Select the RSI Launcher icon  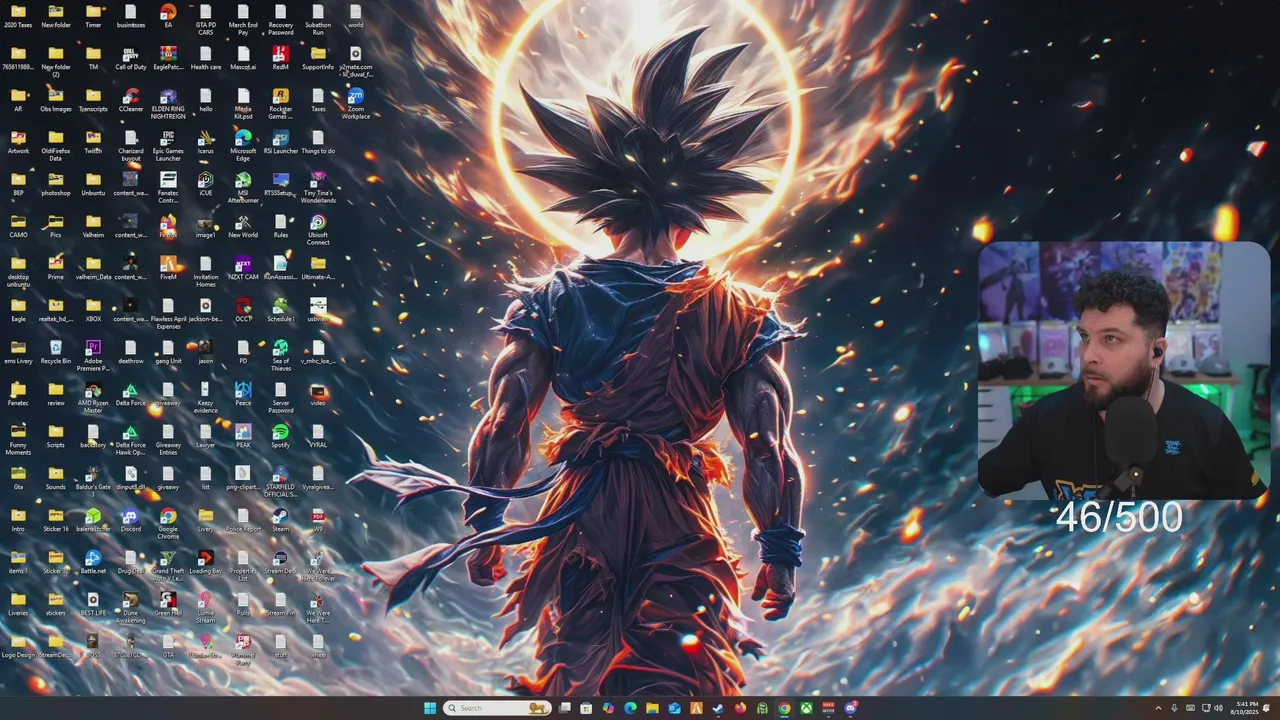tap(281, 142)
